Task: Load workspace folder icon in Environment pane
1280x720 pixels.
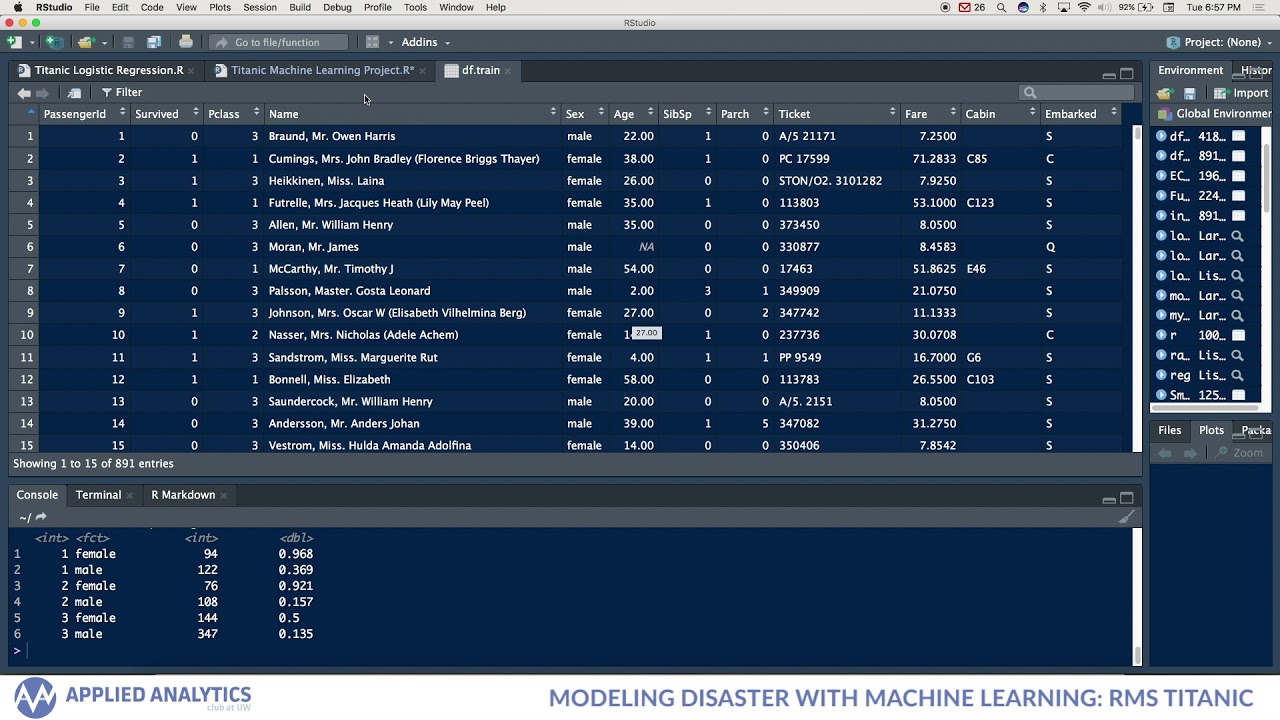Action: pos(1165,93)
